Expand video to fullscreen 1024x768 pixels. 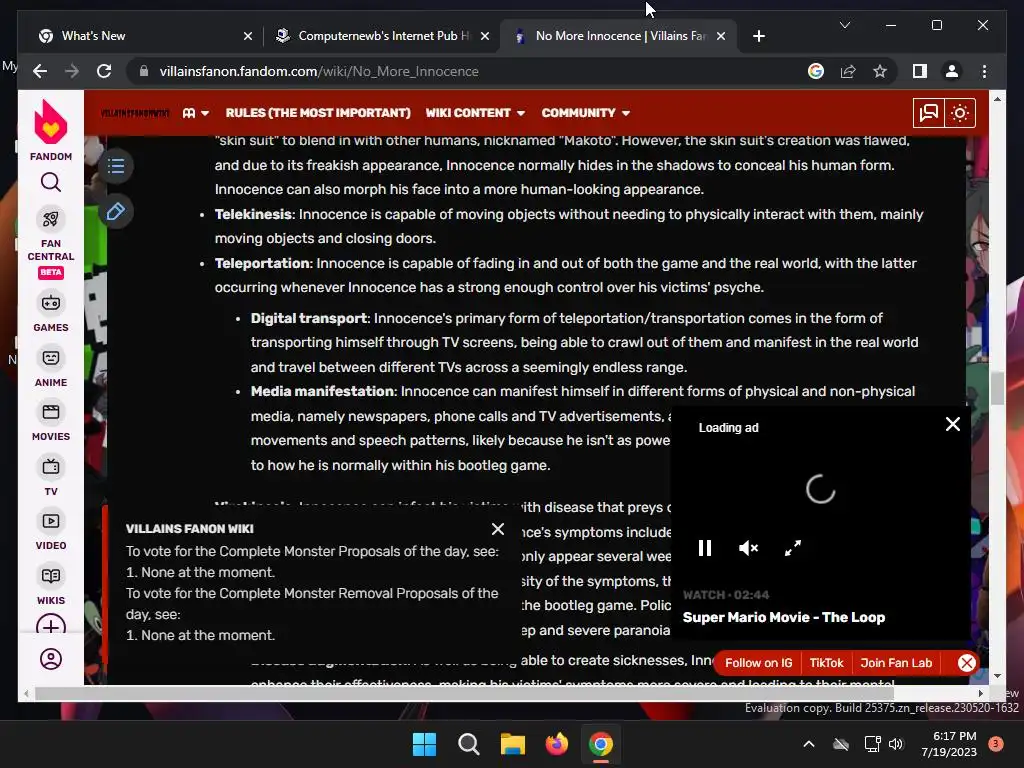(x=793, y=548)
